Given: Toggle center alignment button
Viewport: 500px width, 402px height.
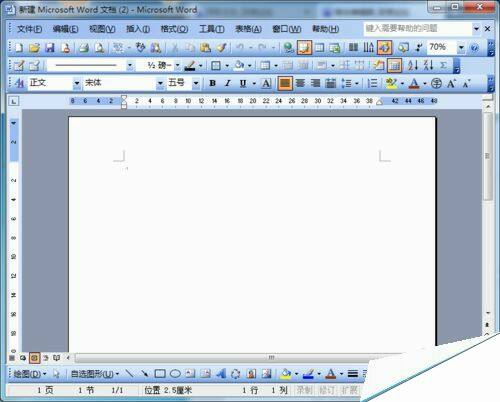Looking at the screenshot, I should pyautogui.click(x=300, y=83).
